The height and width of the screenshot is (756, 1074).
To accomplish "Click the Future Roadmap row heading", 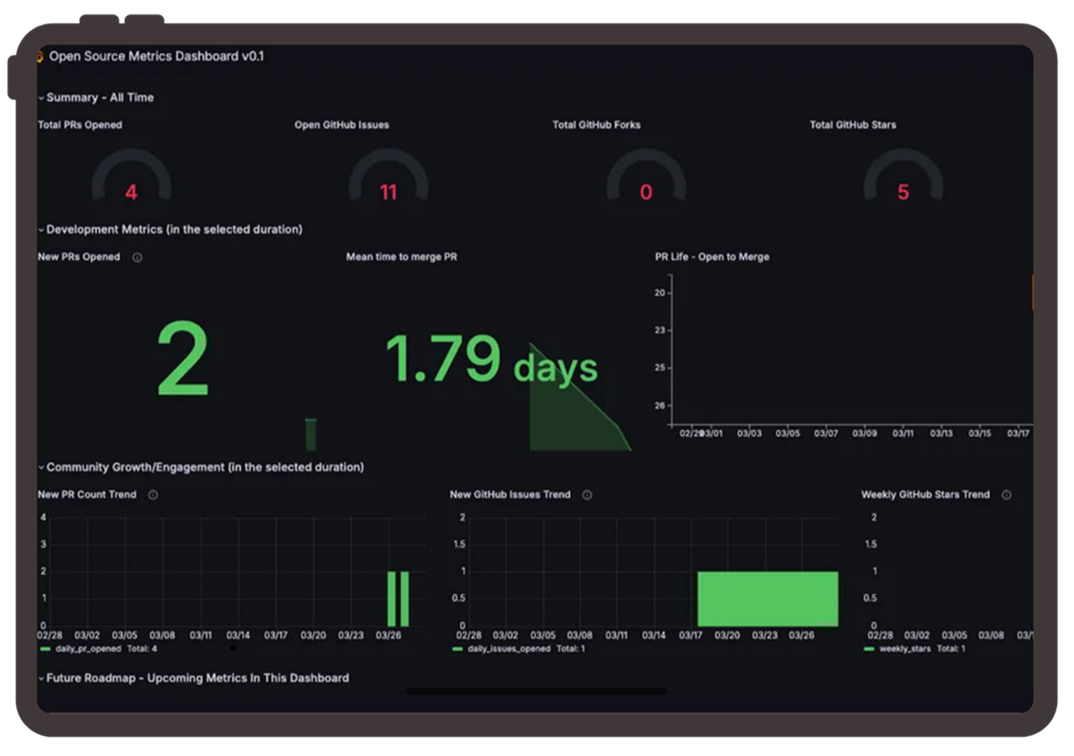I will [x=194, y=678].
